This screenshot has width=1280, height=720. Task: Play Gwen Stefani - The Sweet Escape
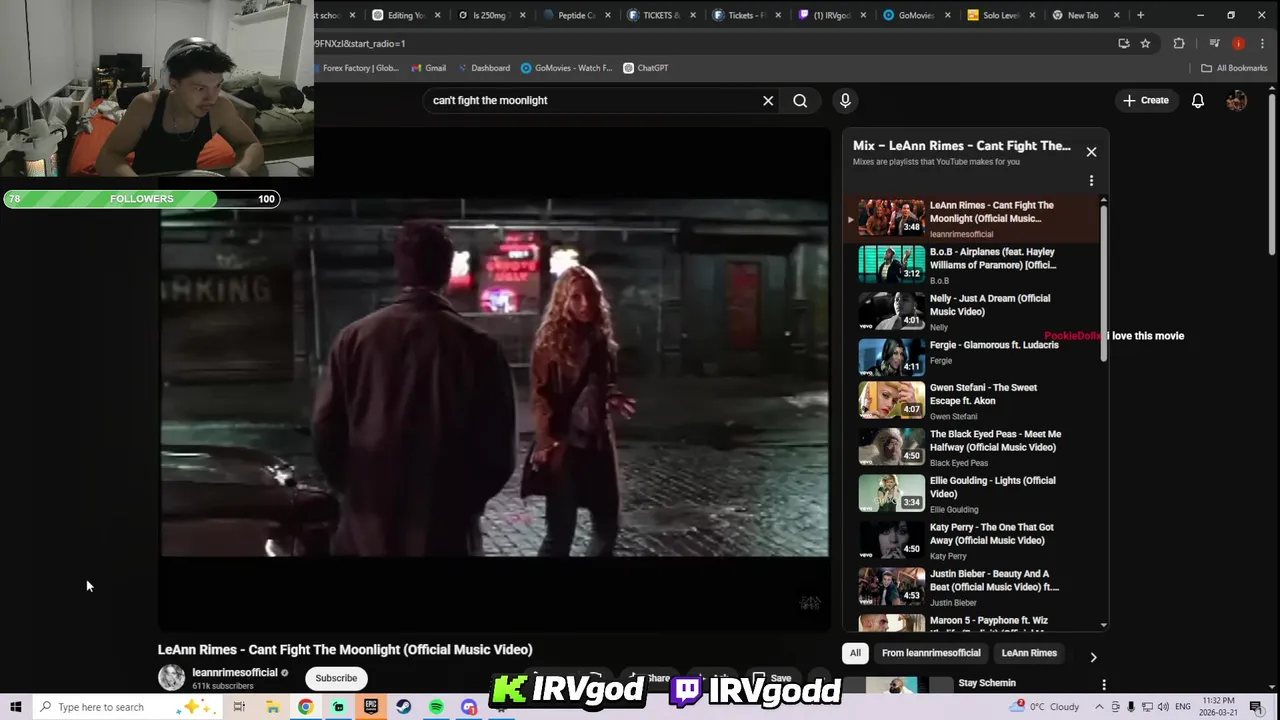pyautogui.click(x=972, y=401)
